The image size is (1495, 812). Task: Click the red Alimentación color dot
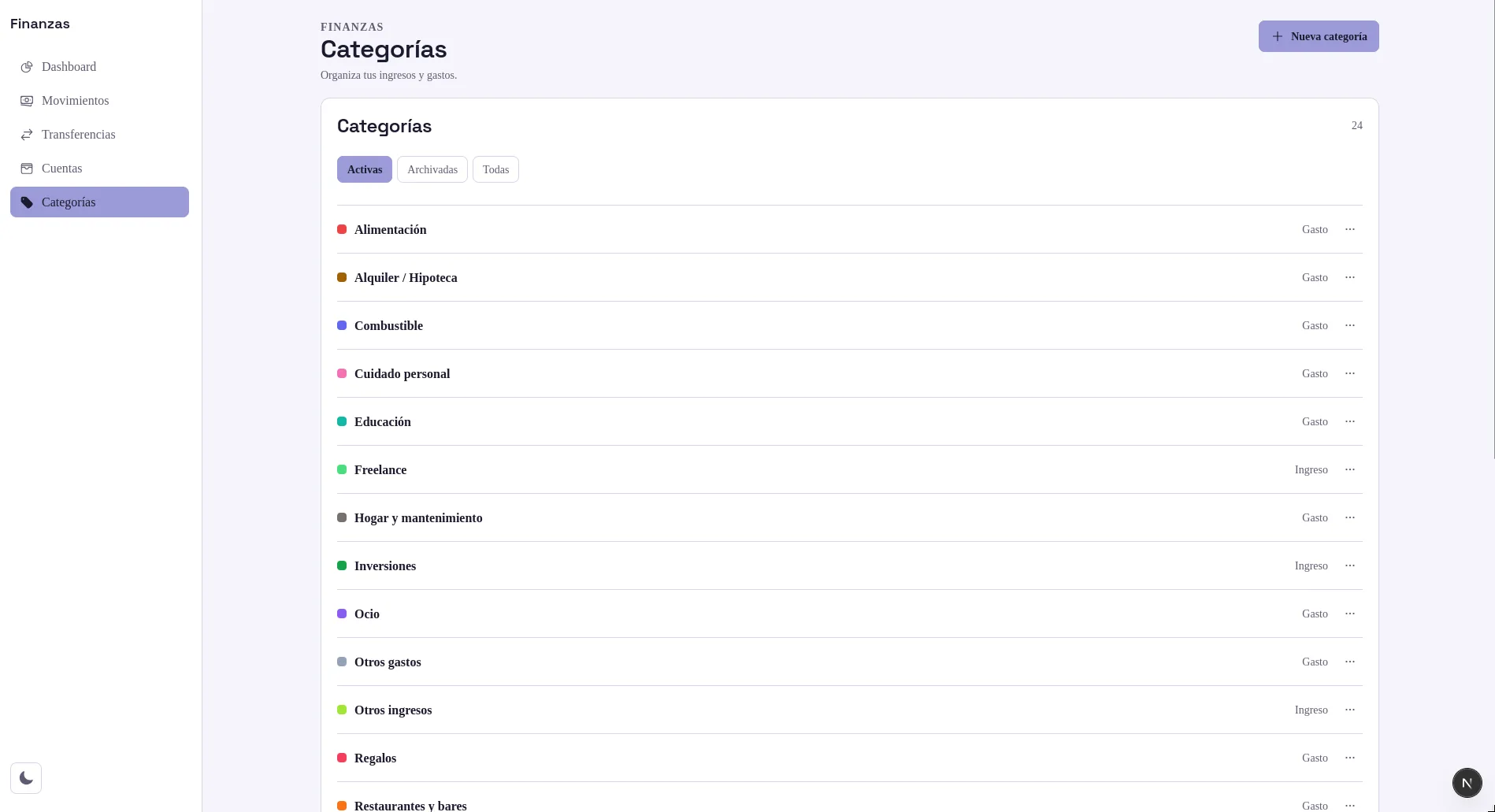pos(342,229)
